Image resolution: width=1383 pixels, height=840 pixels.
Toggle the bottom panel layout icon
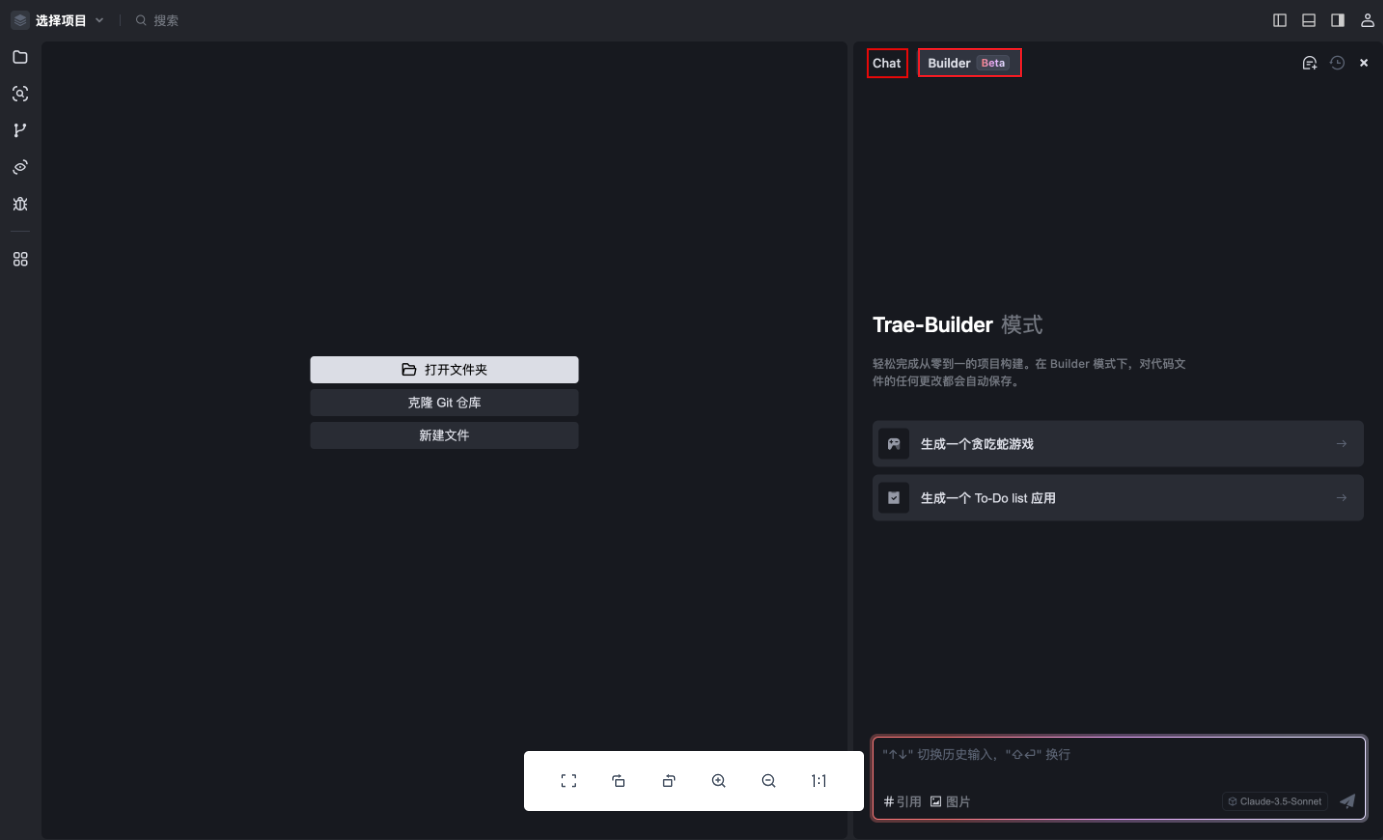[x=1308, y=20]
